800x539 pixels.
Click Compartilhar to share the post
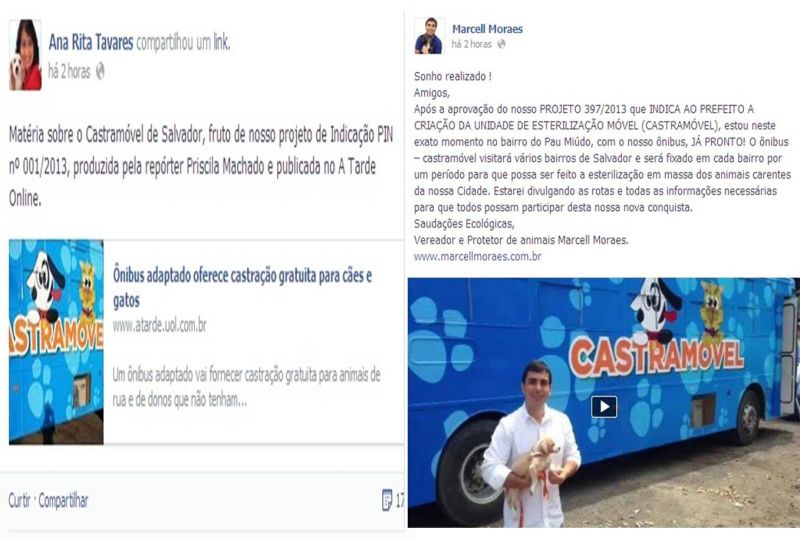click(63, 500)
